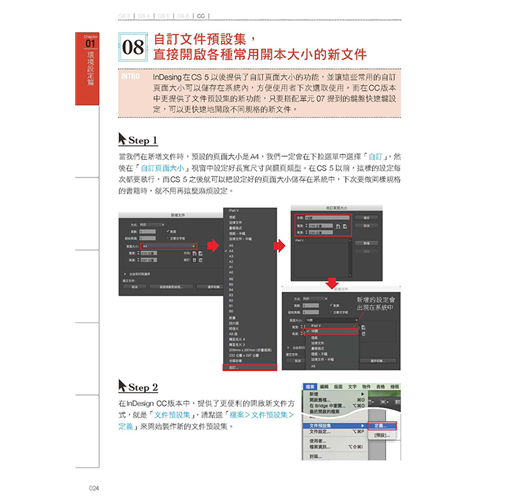Screen dimensions: 520x500
Task: Click 定義... in the submenu
Action: 382,426
